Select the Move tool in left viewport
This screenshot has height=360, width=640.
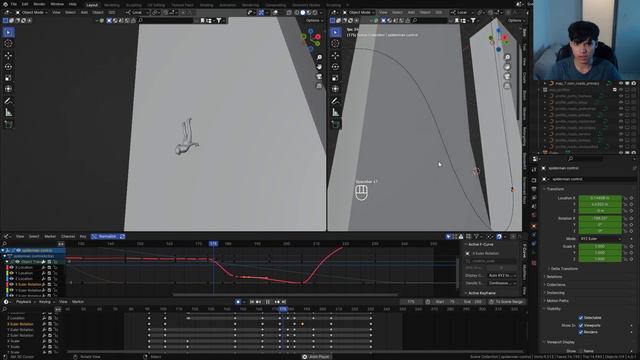[8, 56]
